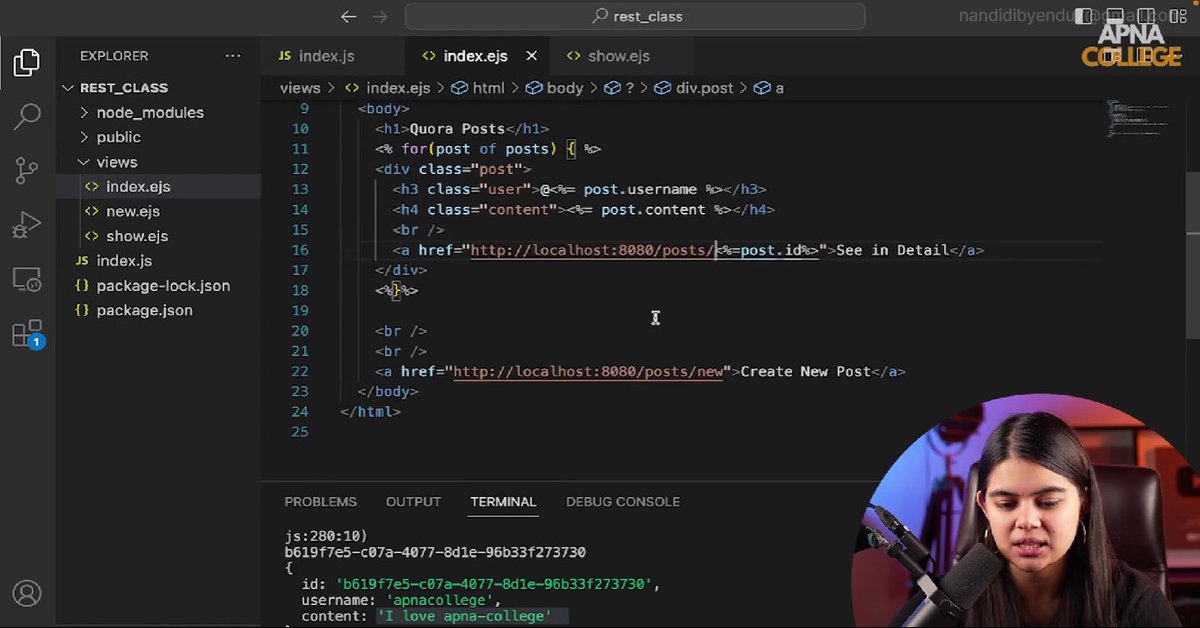Close the index.ejs editor tab

[531, 56]
